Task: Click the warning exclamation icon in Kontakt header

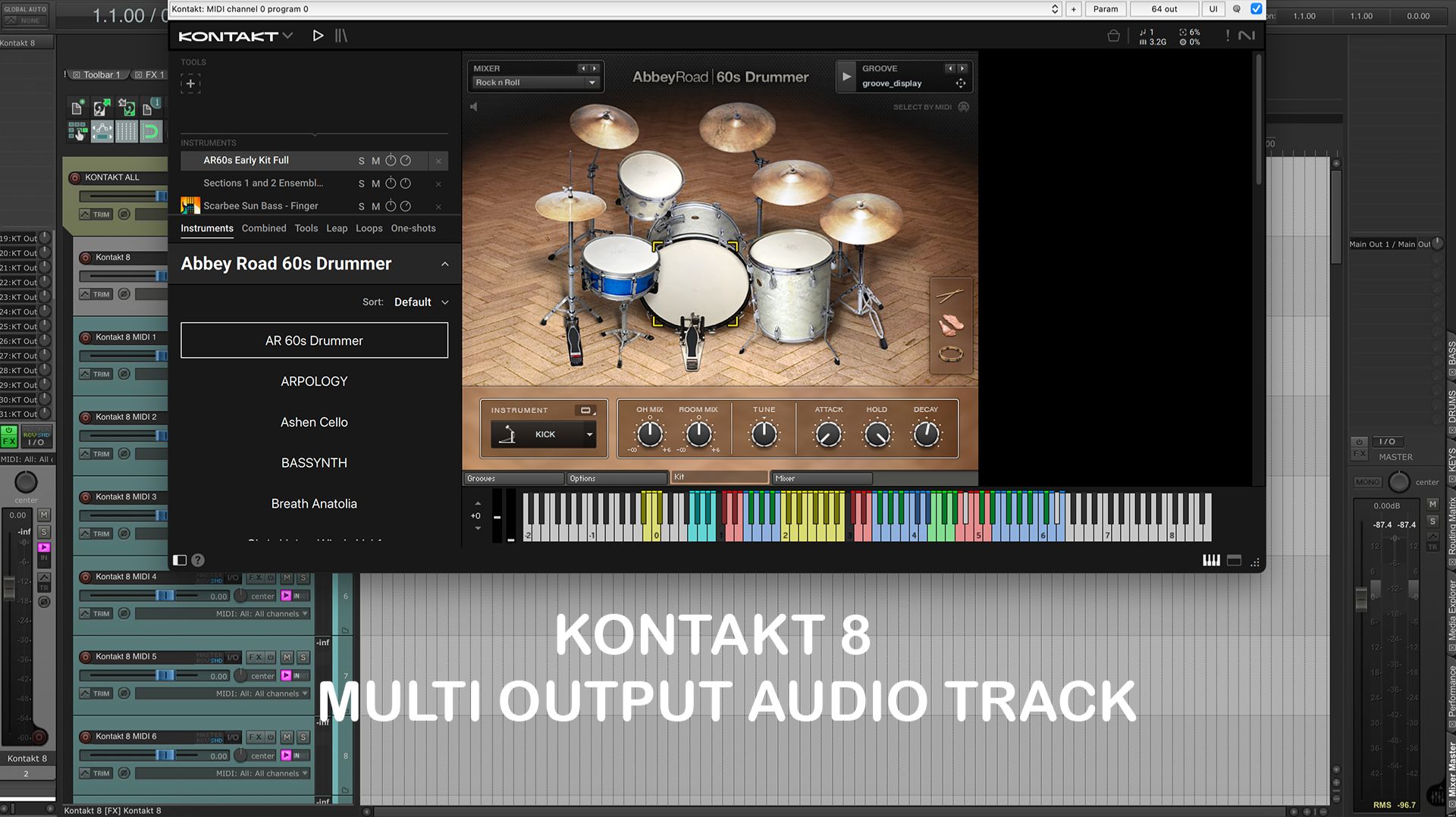Action: coord(1227,35)
